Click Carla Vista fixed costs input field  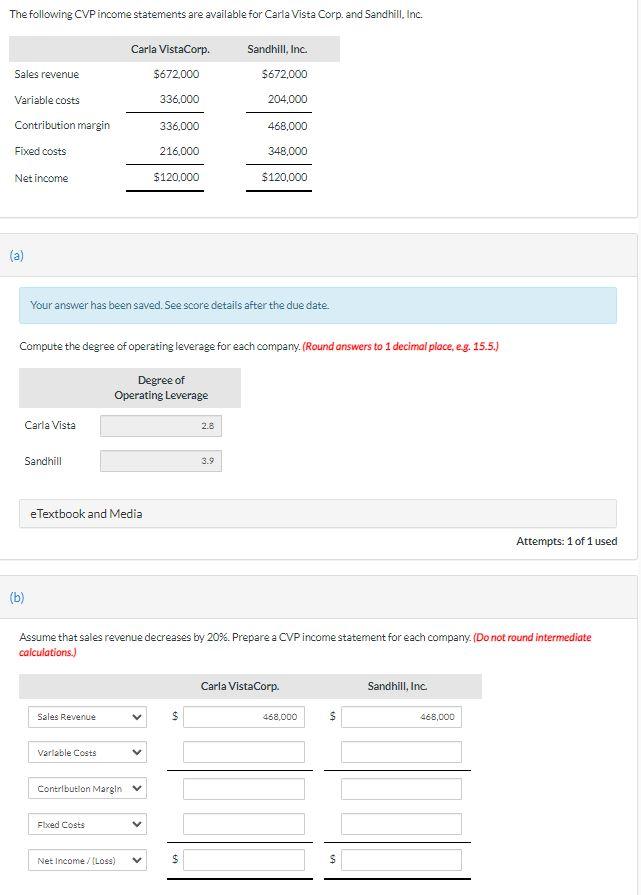coord(244,824)
